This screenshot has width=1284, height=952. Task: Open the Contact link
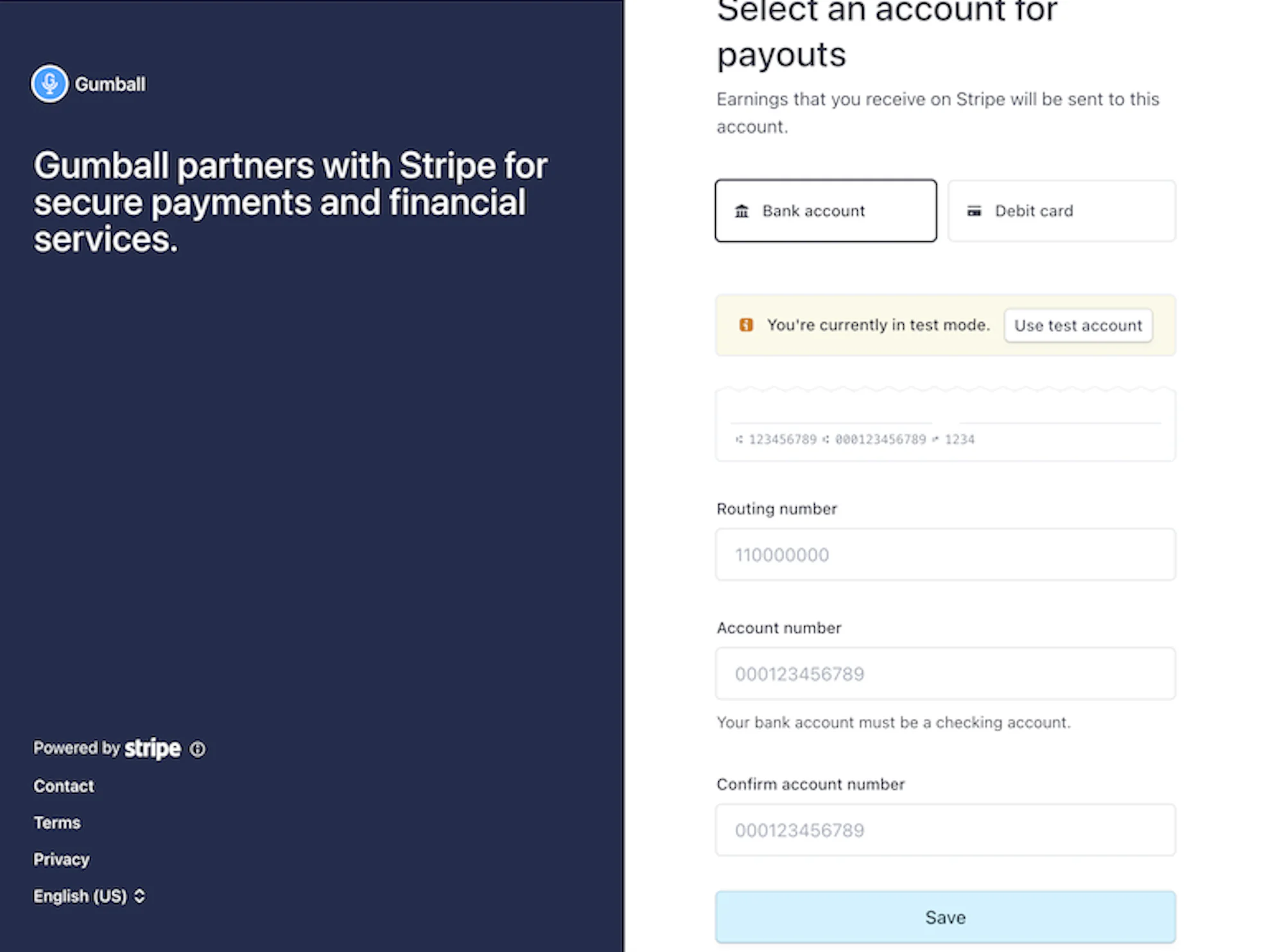tap(64, 786)
